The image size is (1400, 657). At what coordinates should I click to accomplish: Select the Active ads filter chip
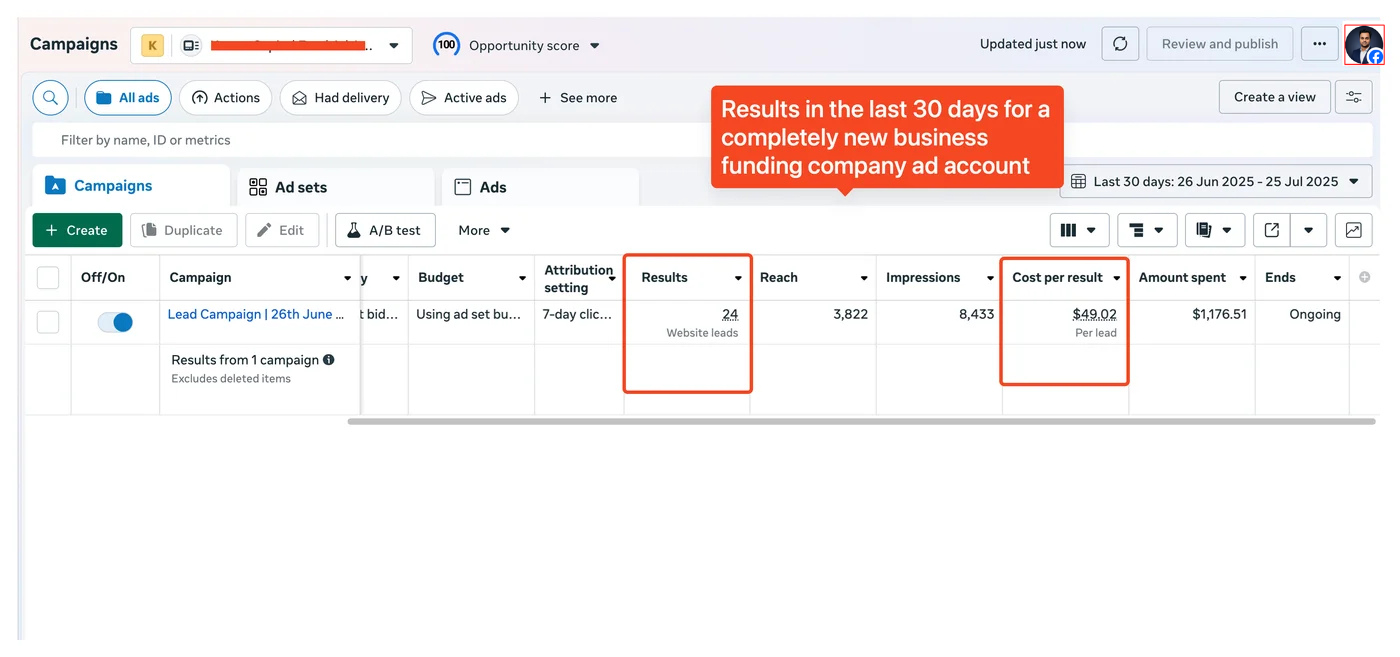464,98
